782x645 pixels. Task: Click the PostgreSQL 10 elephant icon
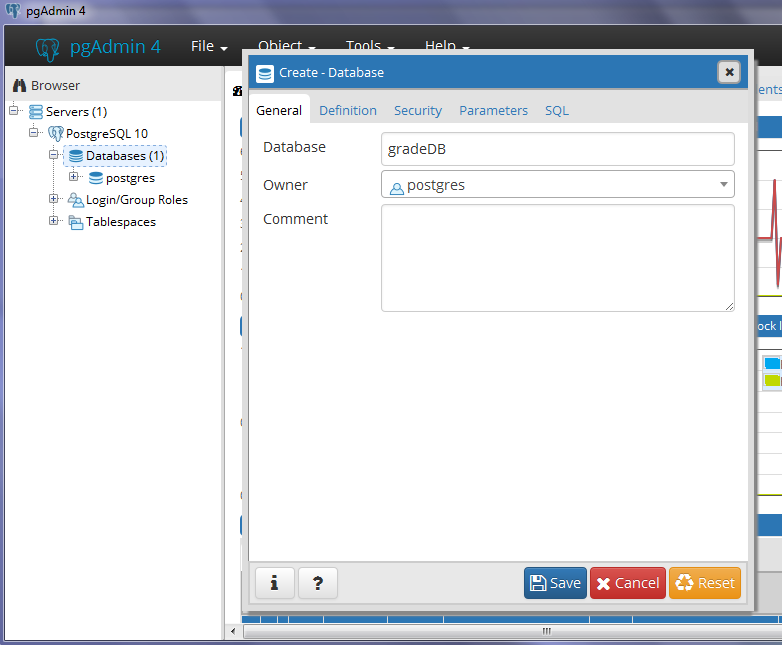(x=55, y=133)
